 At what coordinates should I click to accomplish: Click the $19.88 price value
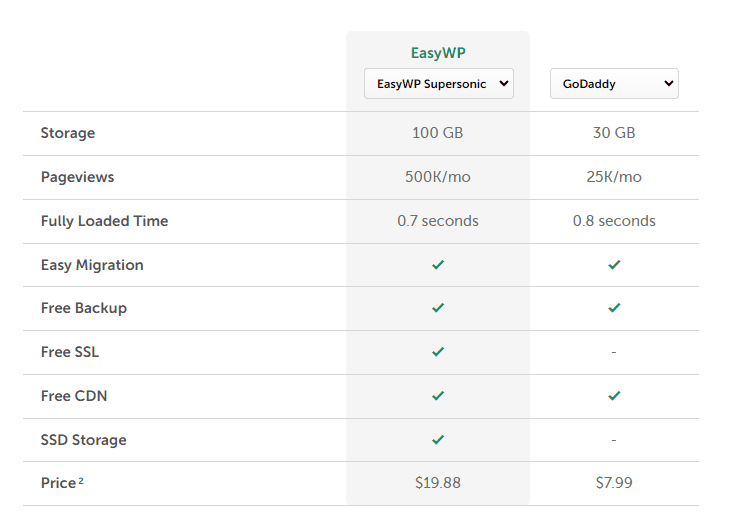tap(438, 483)
